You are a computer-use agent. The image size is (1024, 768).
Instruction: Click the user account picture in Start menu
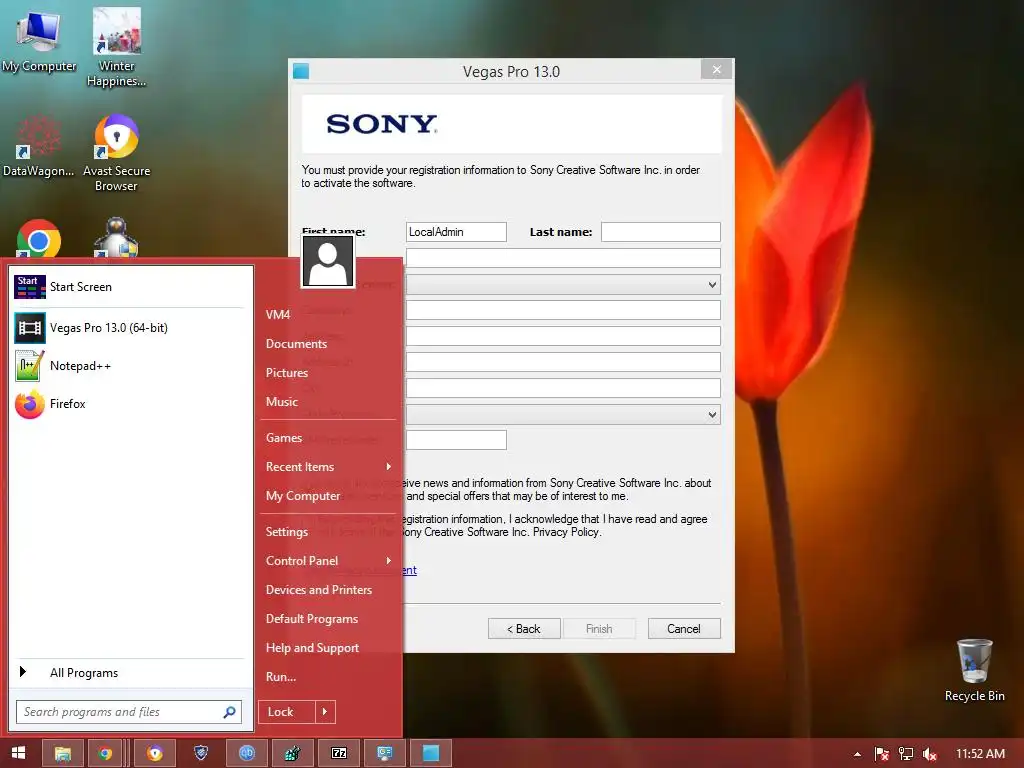tap(328, 261)
